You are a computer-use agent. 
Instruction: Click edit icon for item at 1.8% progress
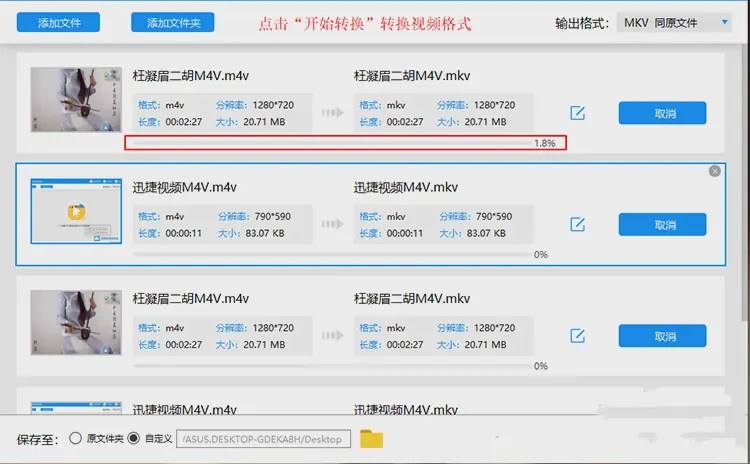coord(577,113)
